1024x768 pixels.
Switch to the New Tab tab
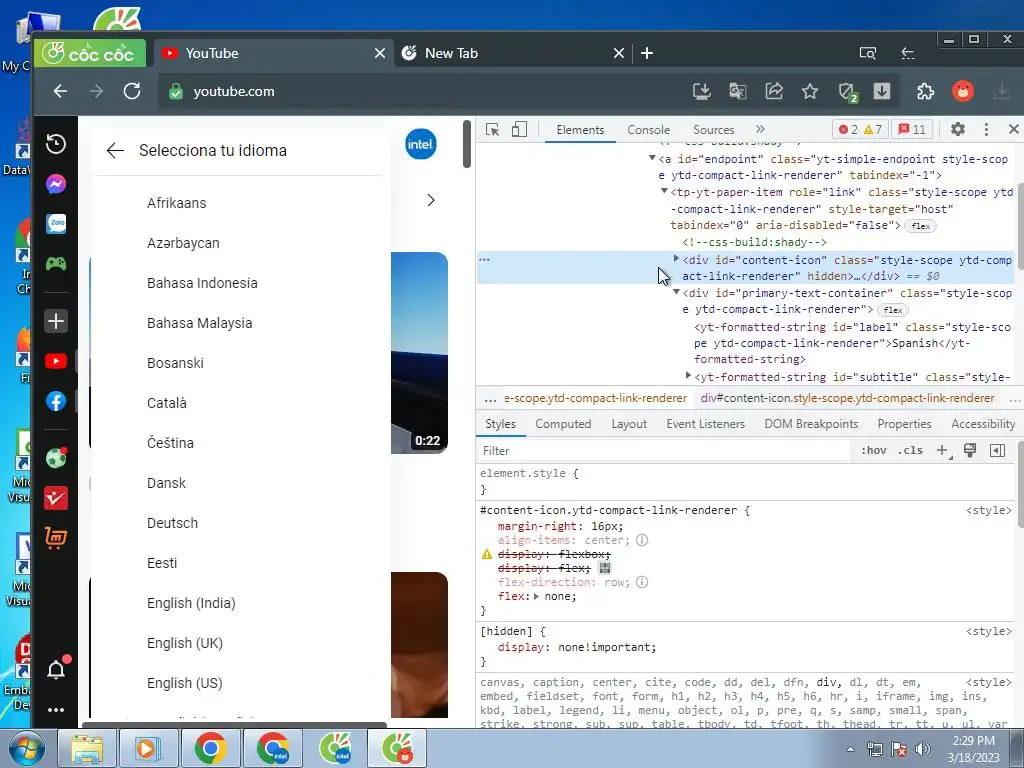[513, 53]
